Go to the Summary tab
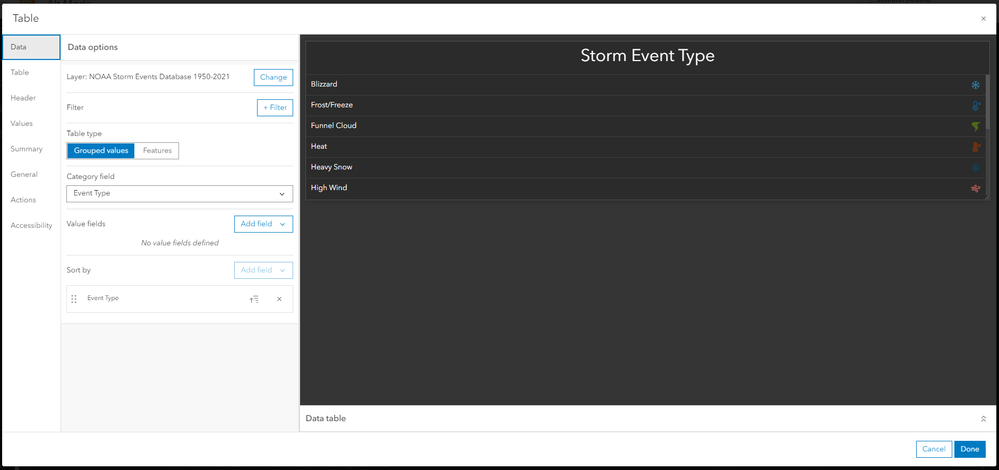999x470 pixels. pos(31,149)
